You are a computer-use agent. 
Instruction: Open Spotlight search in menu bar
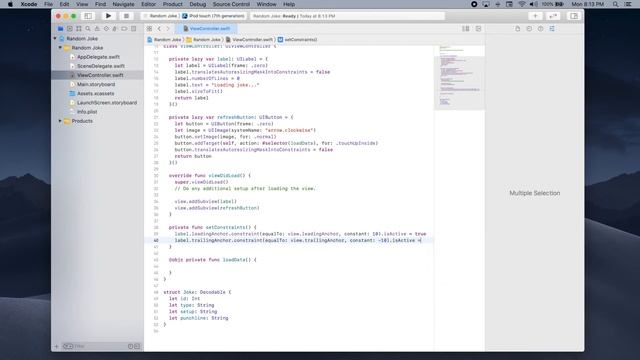615,4
